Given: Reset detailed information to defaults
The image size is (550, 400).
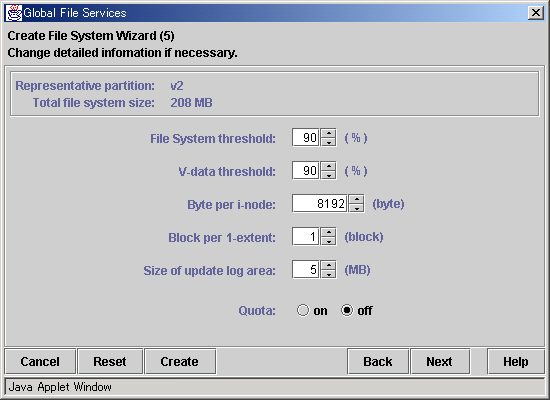Looking at the screenshot, I should (x=110, y=361).
